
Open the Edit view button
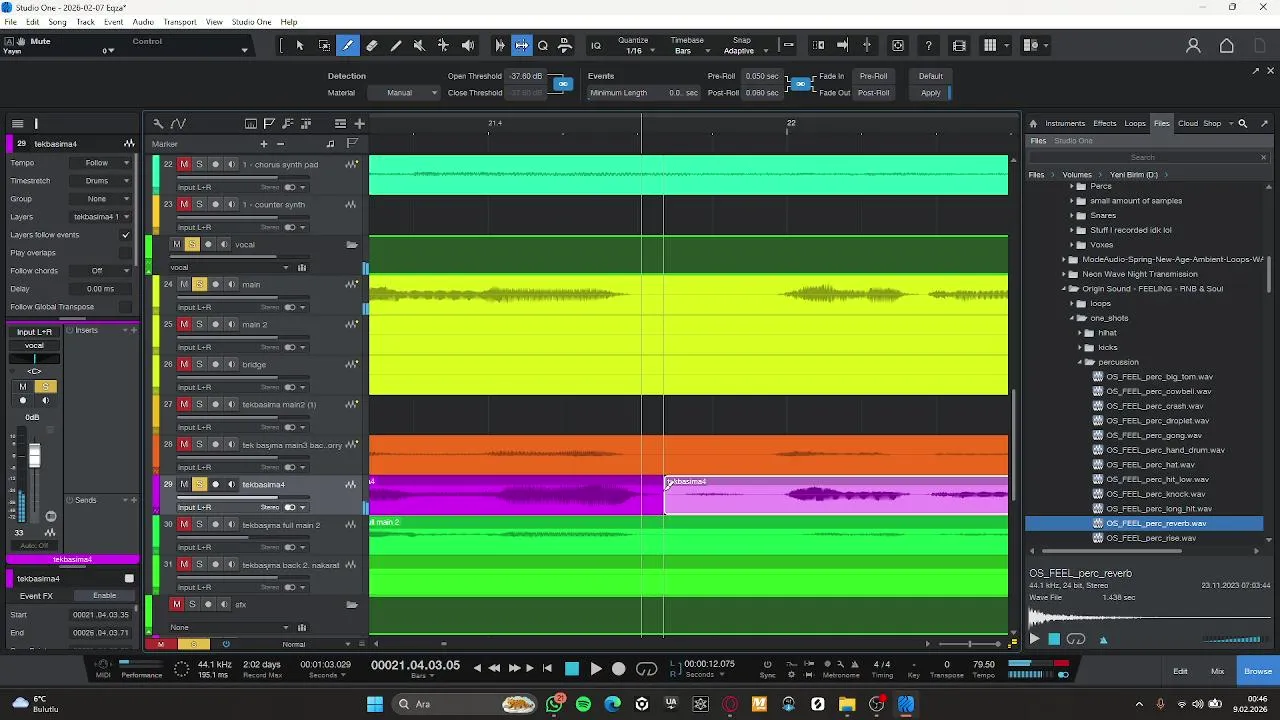point(1180,671)
